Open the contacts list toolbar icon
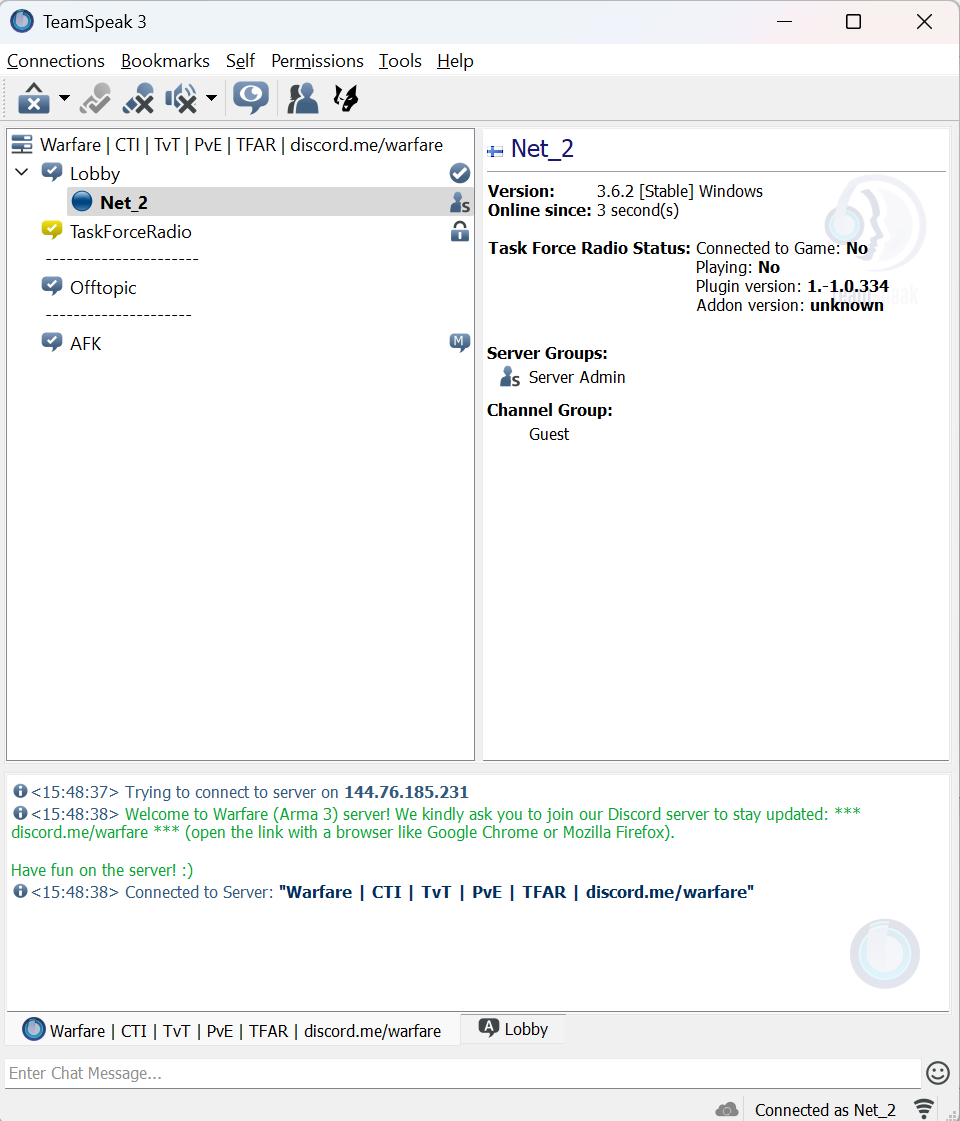The image size is (960, 1121). click(x=302, y=98)
